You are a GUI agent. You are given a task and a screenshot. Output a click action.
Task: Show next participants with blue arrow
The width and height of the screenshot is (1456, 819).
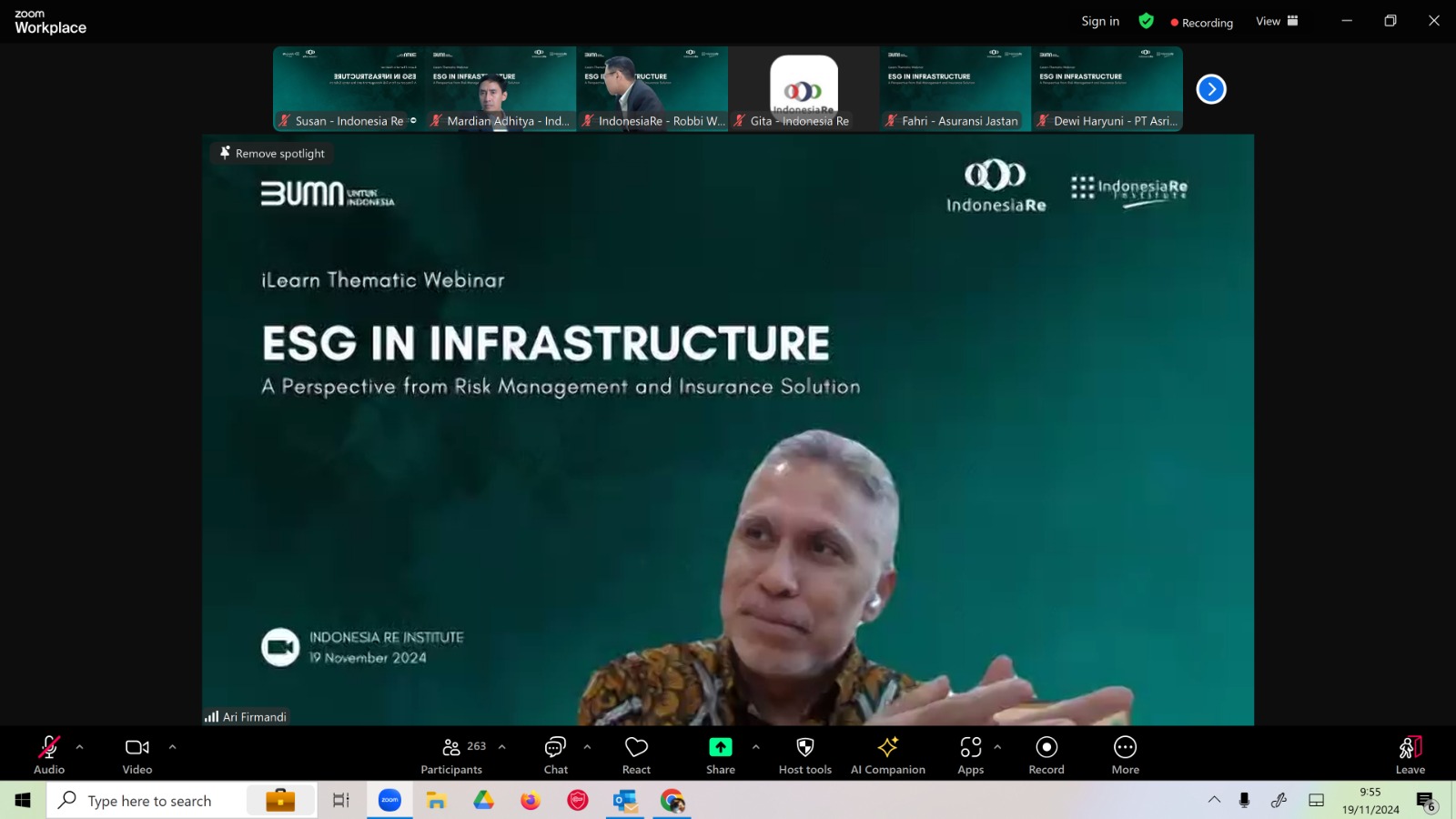coord(1211,89)
